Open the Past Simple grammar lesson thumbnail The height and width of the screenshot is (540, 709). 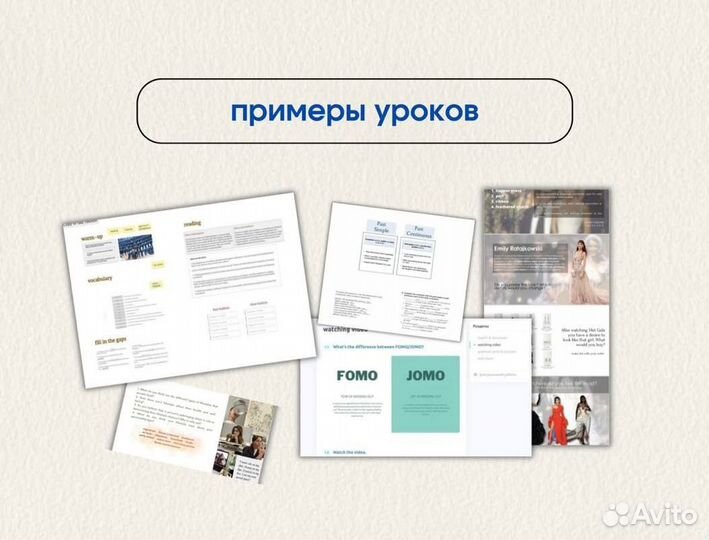[396, 270]
